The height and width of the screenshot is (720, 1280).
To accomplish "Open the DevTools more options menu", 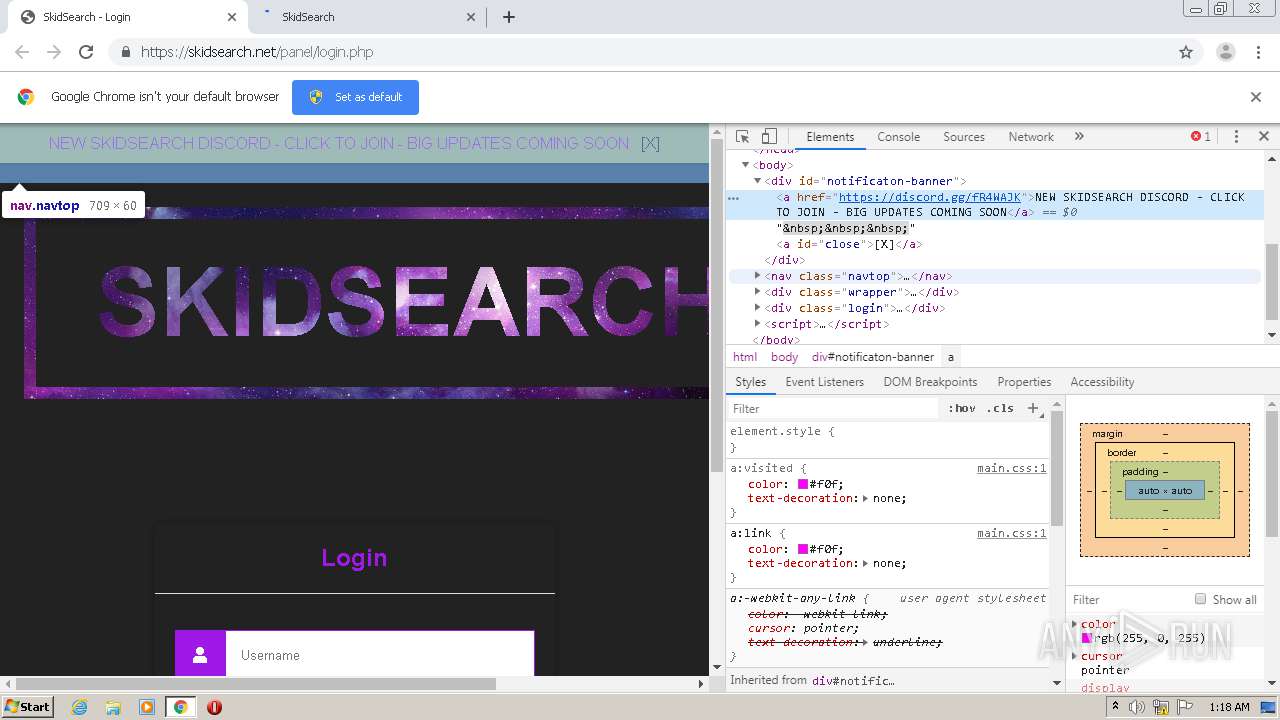I will [x=1236, y=137].
